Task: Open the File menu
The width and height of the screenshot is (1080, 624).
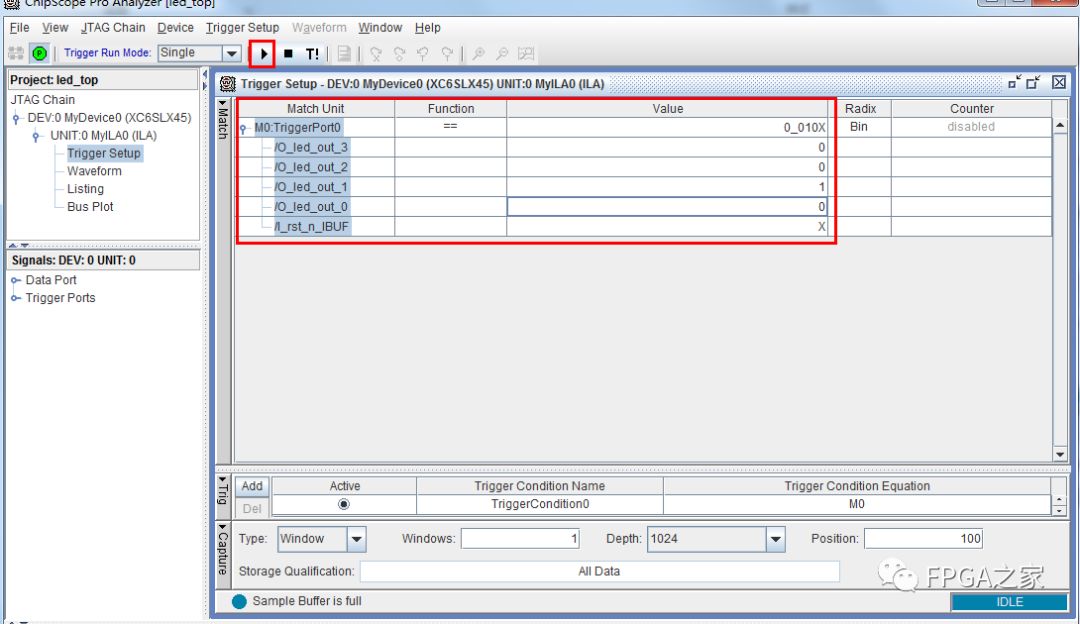Action: tap(19, 28)
